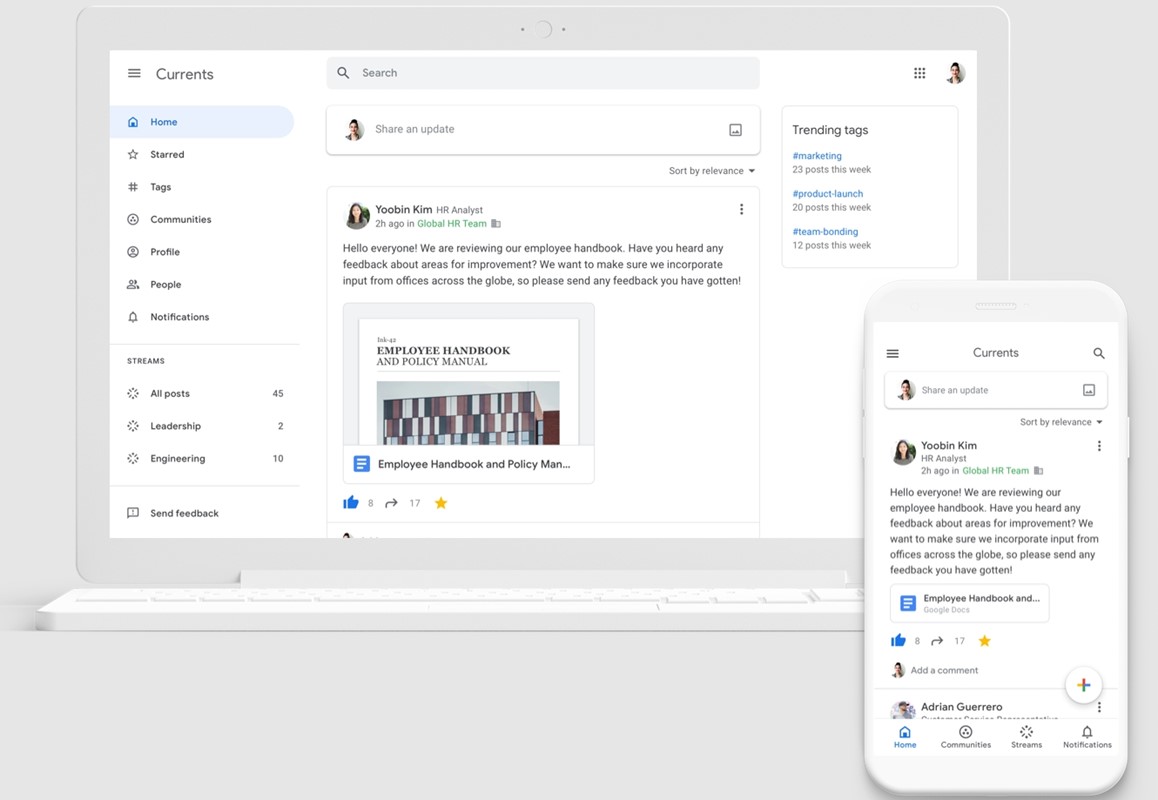The height and width of the screenshot is (800, 1158).
Task: Select Communities in the laptop sidebar
Action: pyautogui.click(x=180, y=219)
